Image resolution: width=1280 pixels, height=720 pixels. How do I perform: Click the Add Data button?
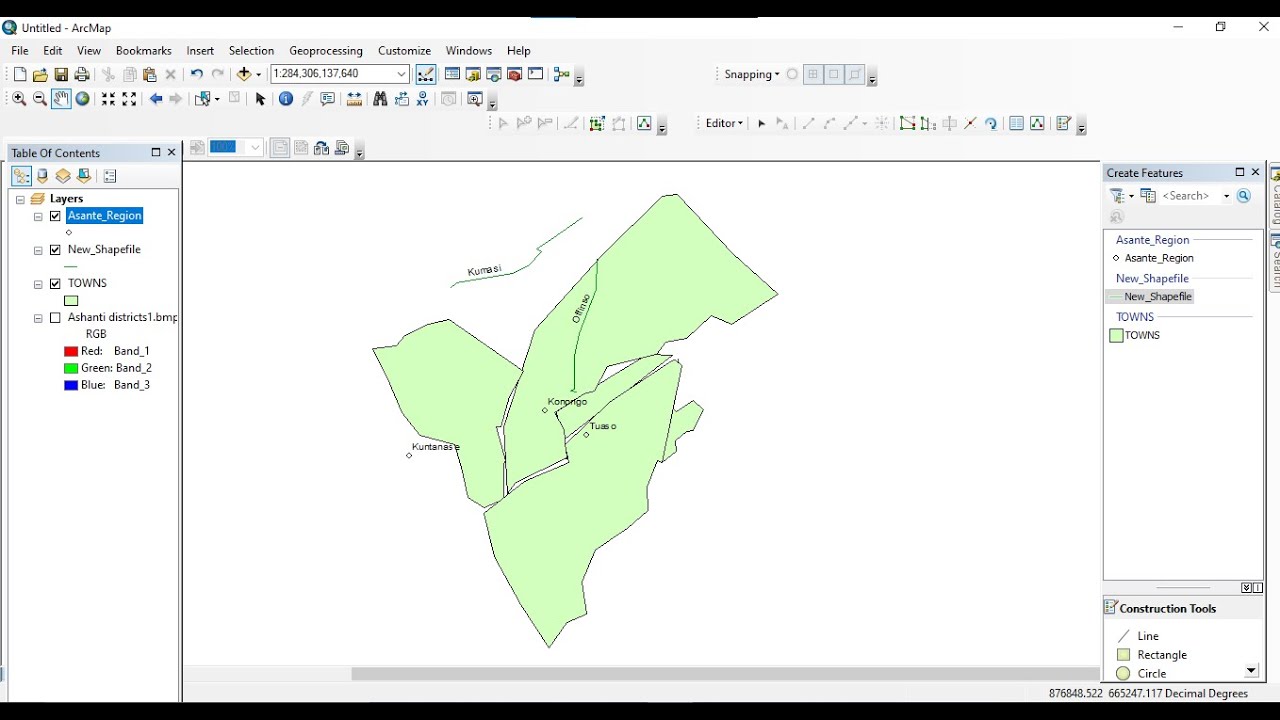(x=243, y=74)
